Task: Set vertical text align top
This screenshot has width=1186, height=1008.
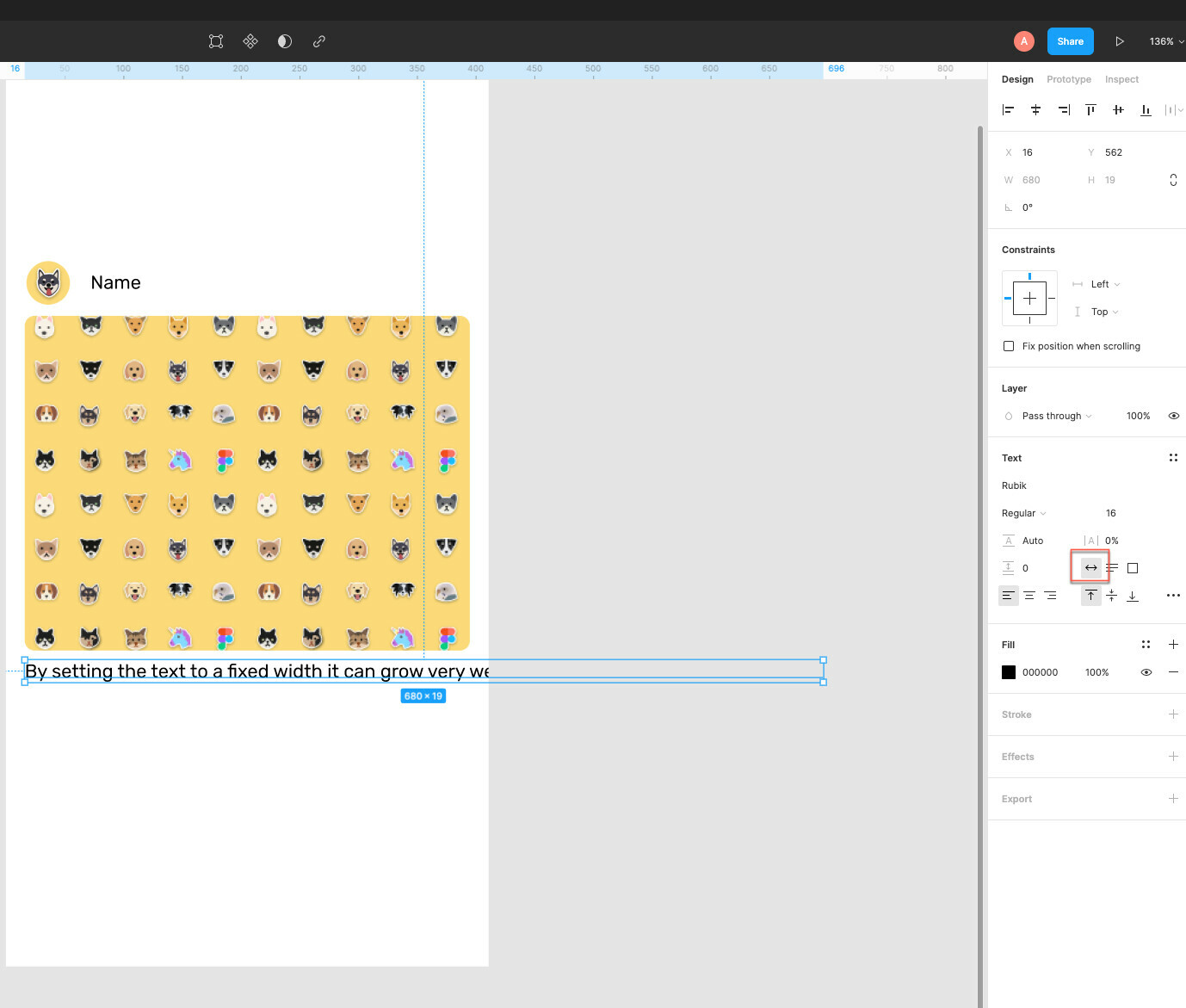Action: (x=1090, y=596)
